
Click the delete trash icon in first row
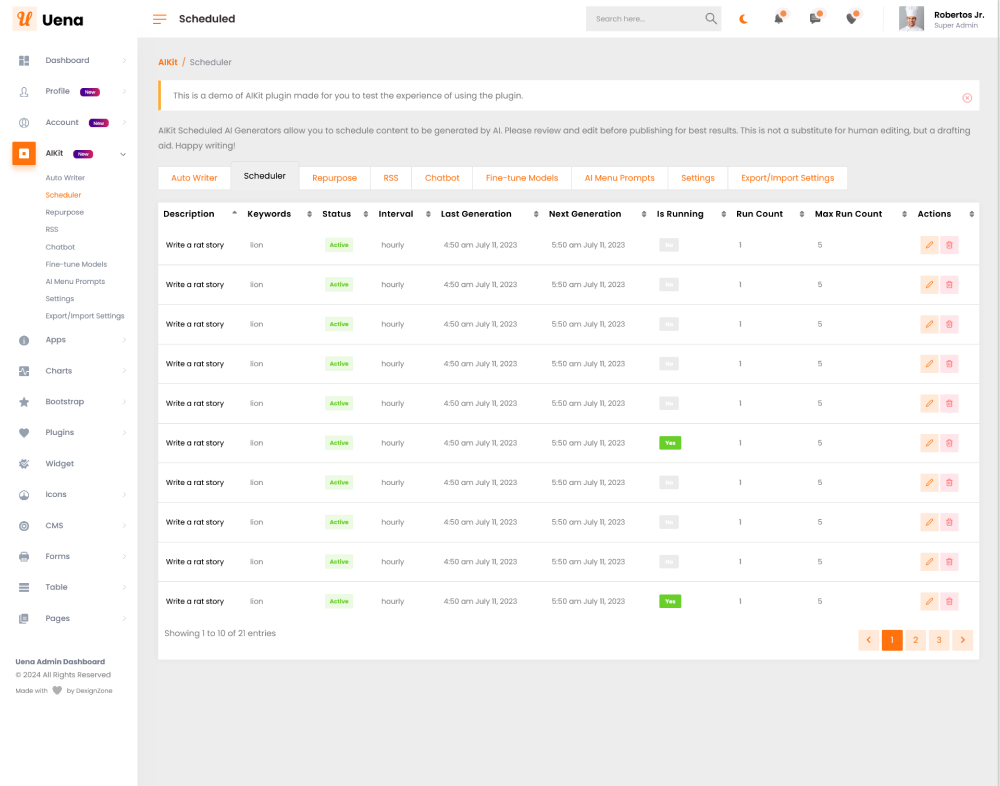949,245
